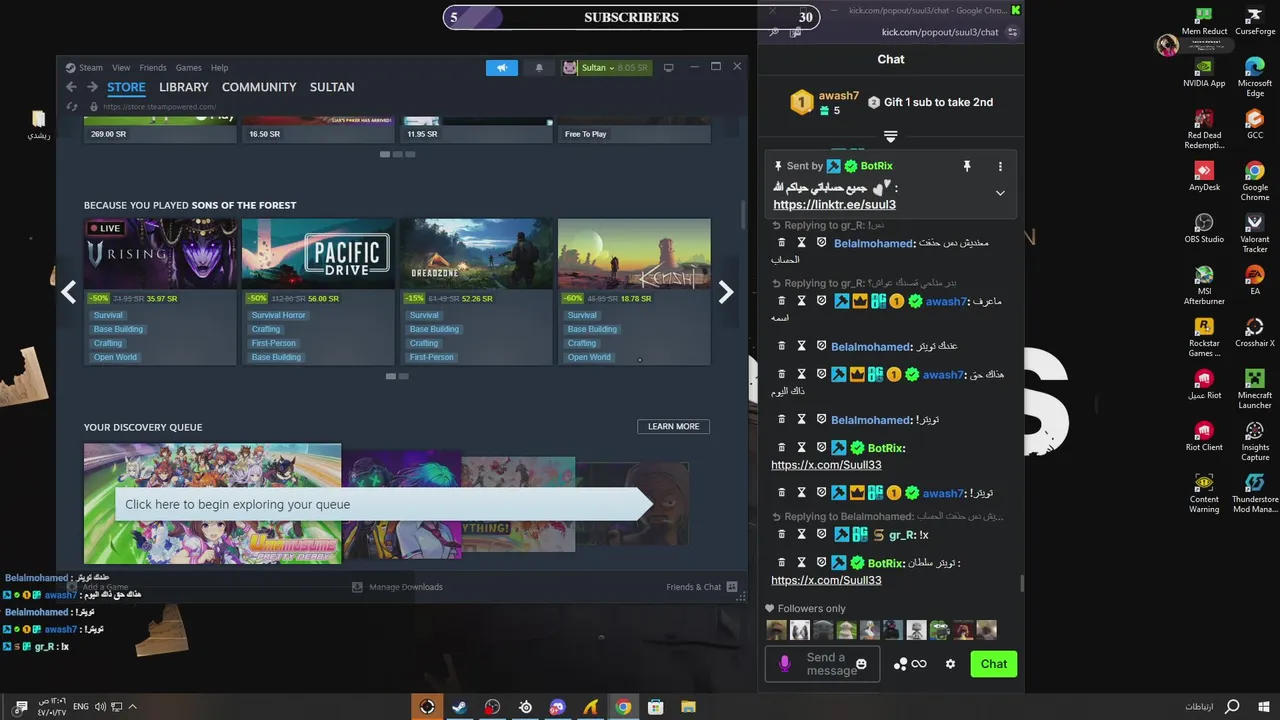Click Steam forward navigation arrow
Image resolution: width=1280 pixels, height=720 pixels.
[x=92, y=87]
